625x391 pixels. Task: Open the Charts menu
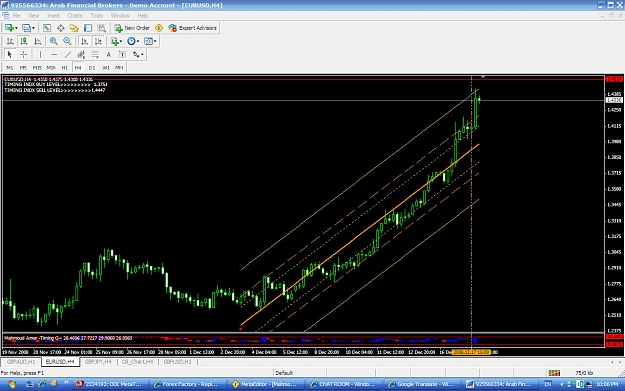(x=75, y=16)
